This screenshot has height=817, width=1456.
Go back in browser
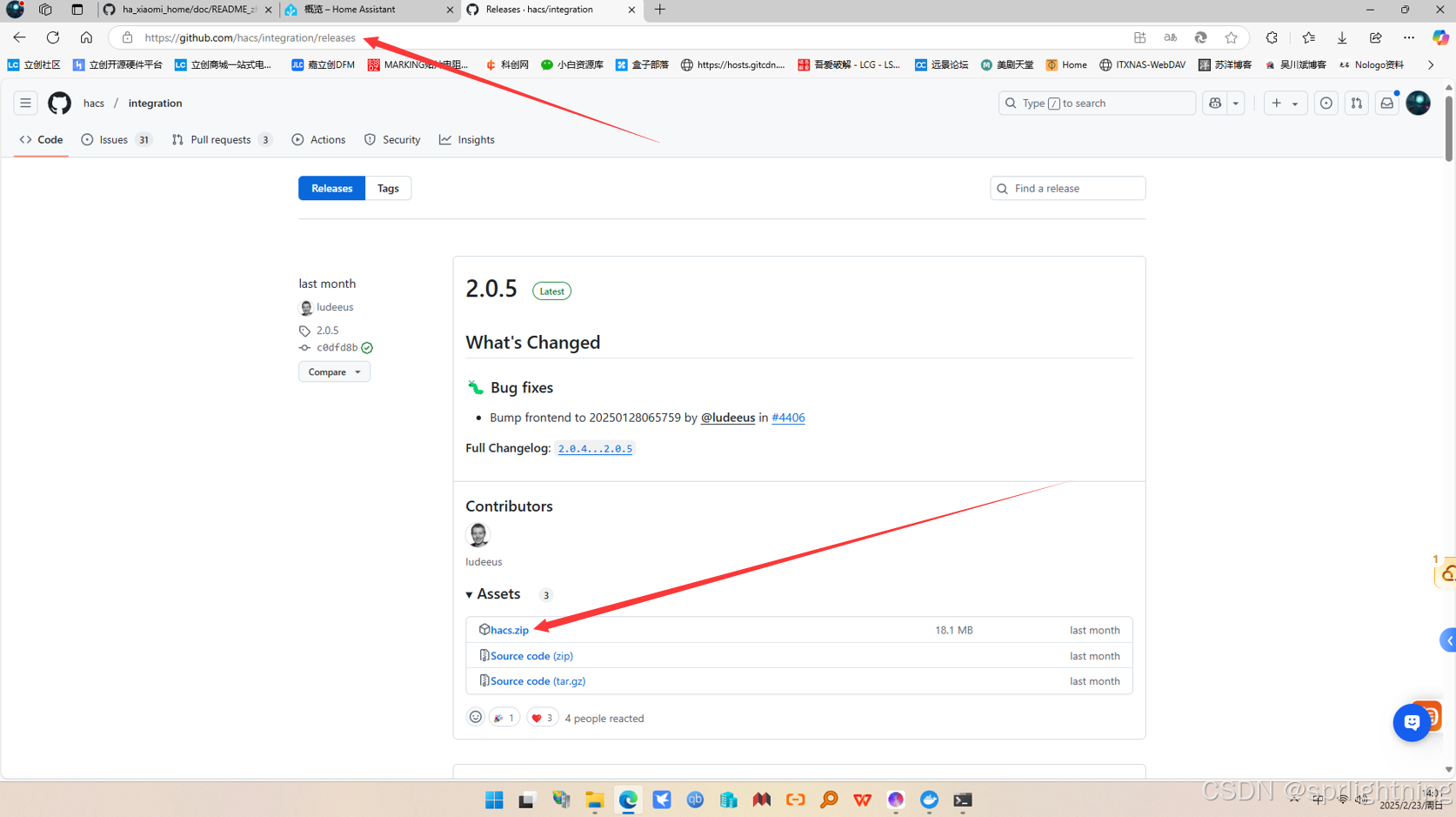click(19, 37)
